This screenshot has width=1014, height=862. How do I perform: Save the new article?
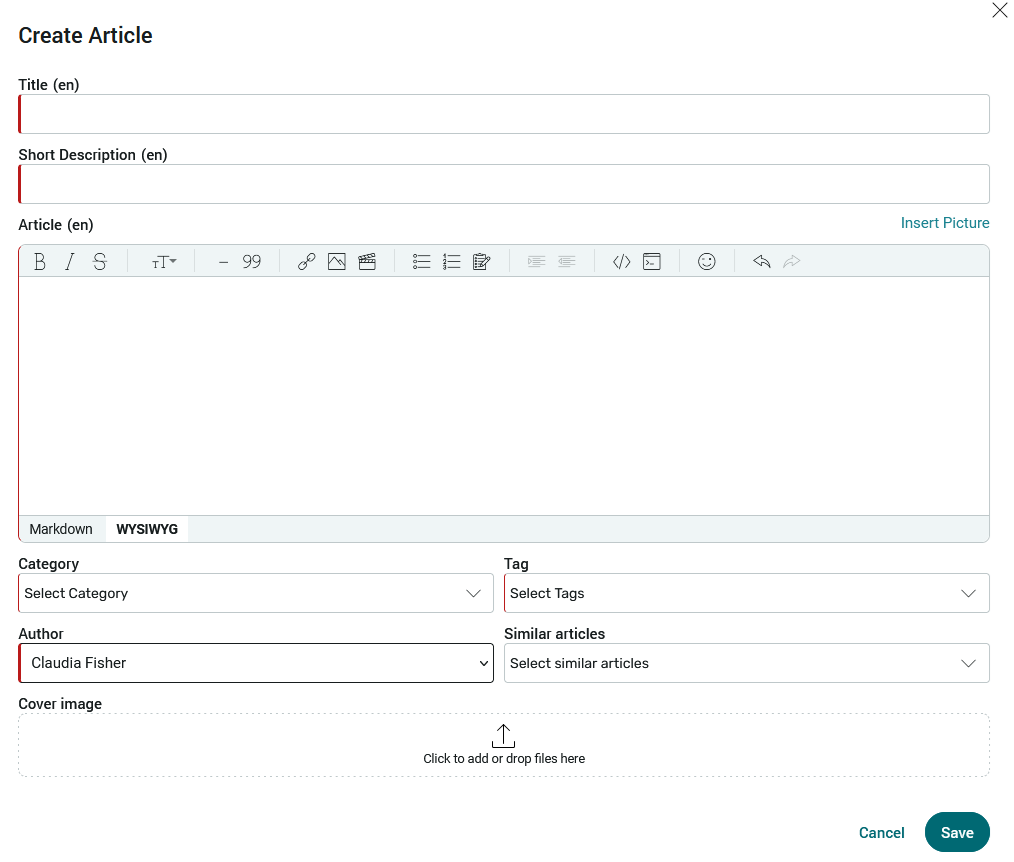[x=957, y=832]
